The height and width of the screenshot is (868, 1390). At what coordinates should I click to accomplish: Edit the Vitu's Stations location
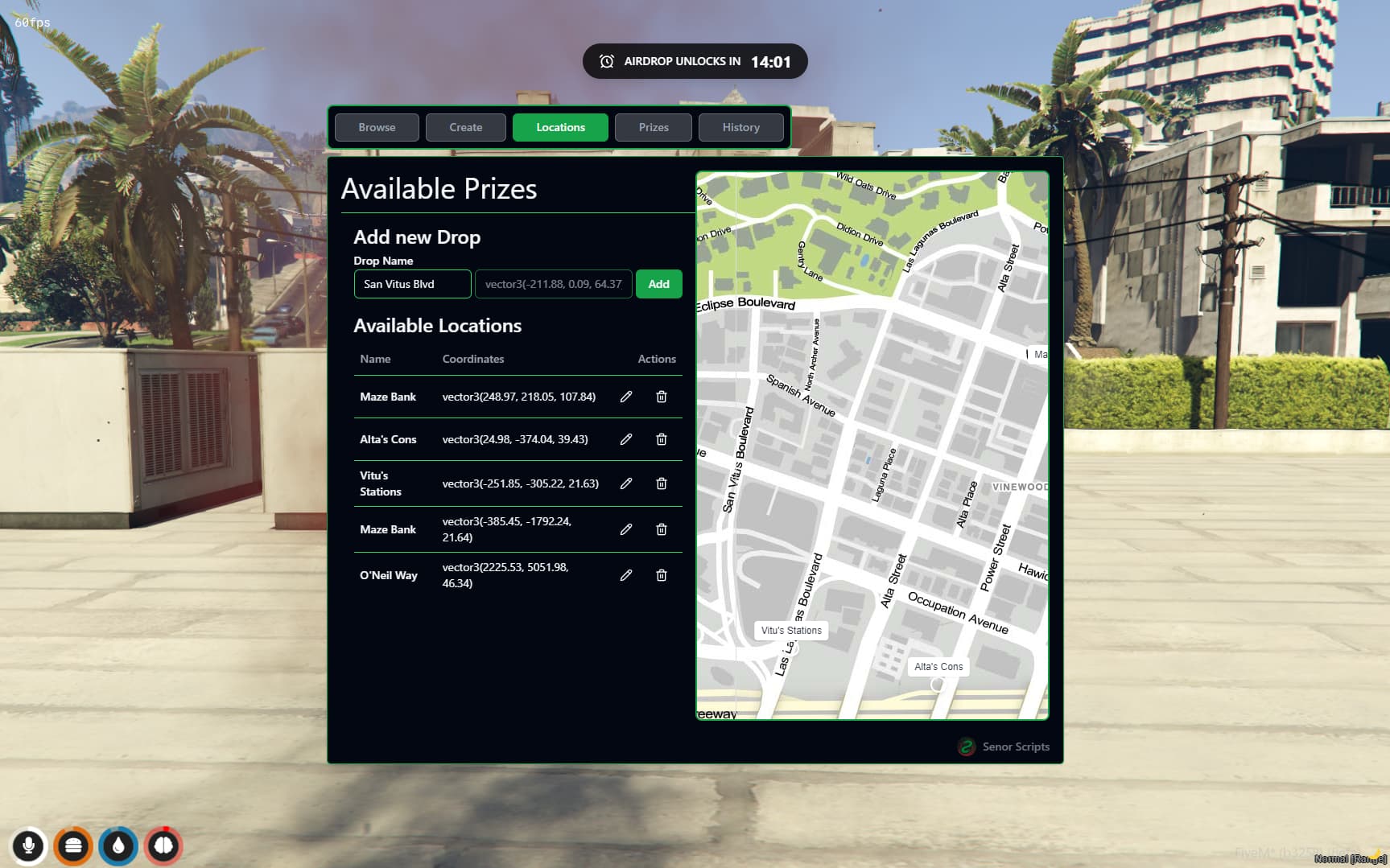[626, 483]
